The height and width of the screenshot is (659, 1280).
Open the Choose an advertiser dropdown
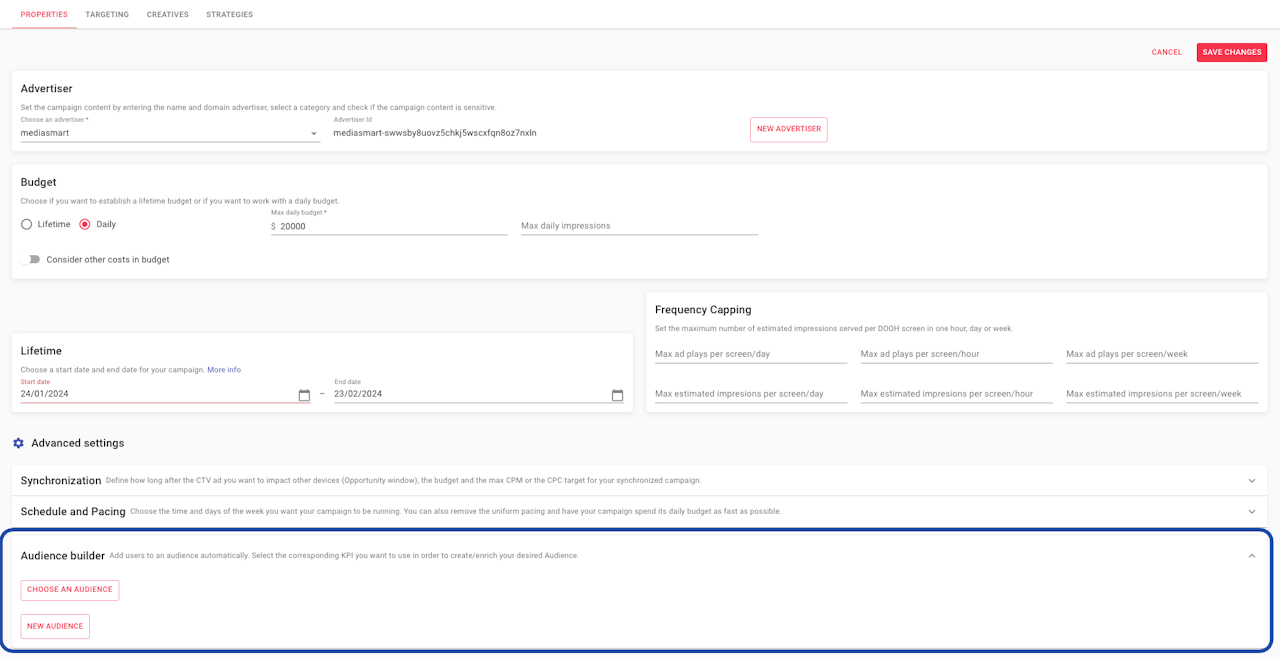[x=170, y=133]
